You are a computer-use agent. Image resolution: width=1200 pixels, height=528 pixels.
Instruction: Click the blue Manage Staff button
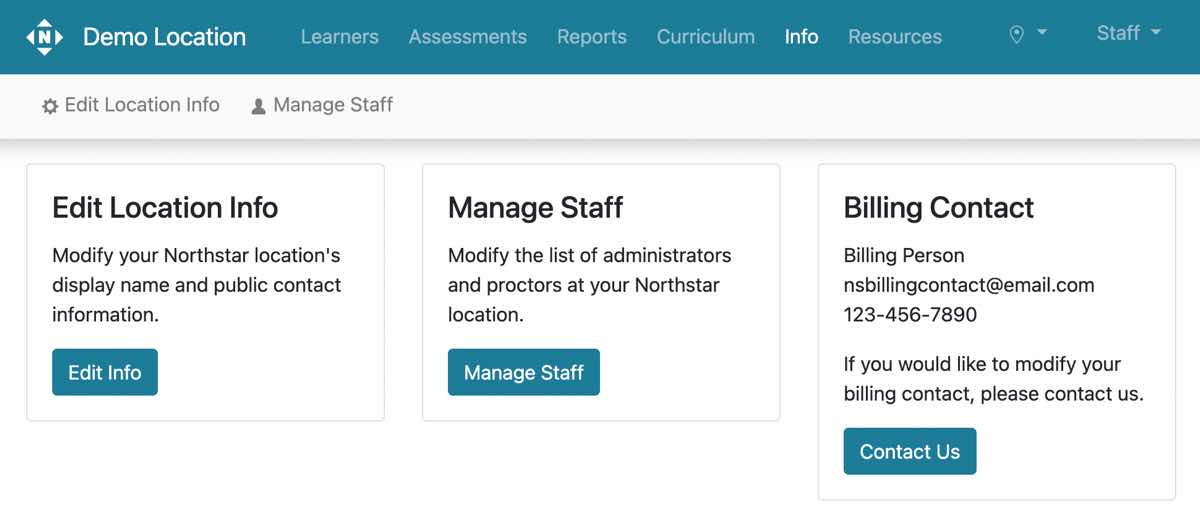coord(524,372)
